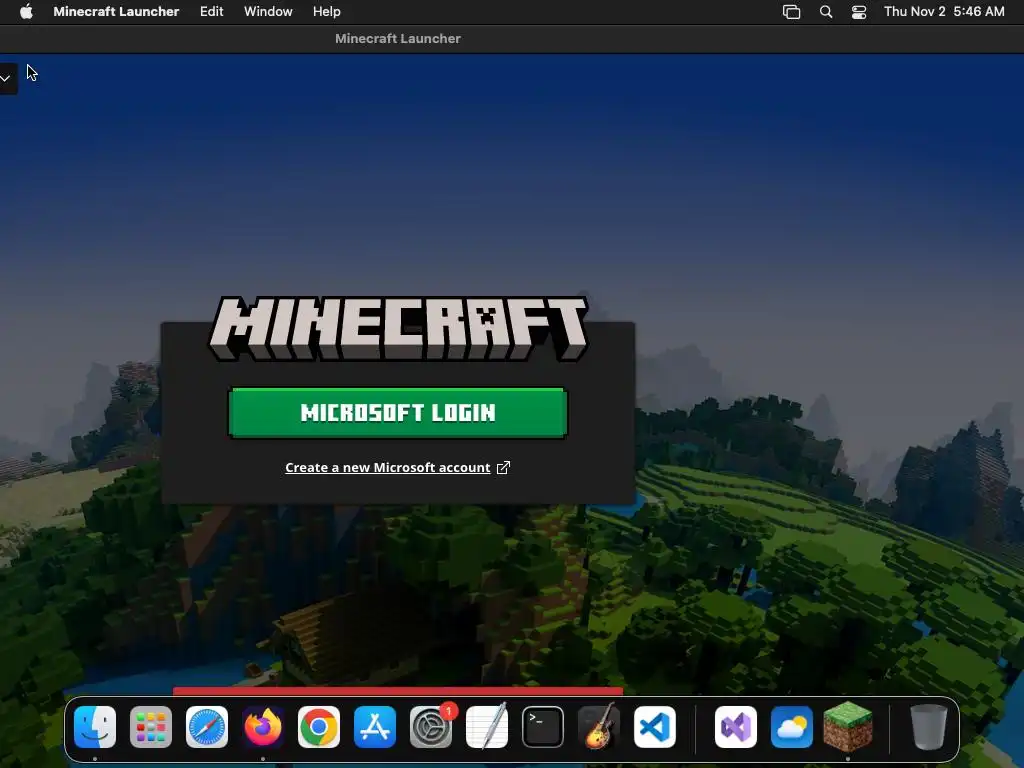Open the Weather app from the Dock
Screen dimensions: 1024x768
[792, 727]
